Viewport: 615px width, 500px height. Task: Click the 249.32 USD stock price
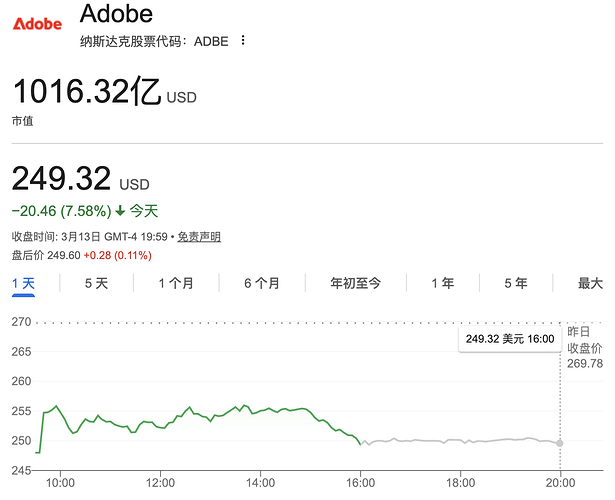pos(61,179)
